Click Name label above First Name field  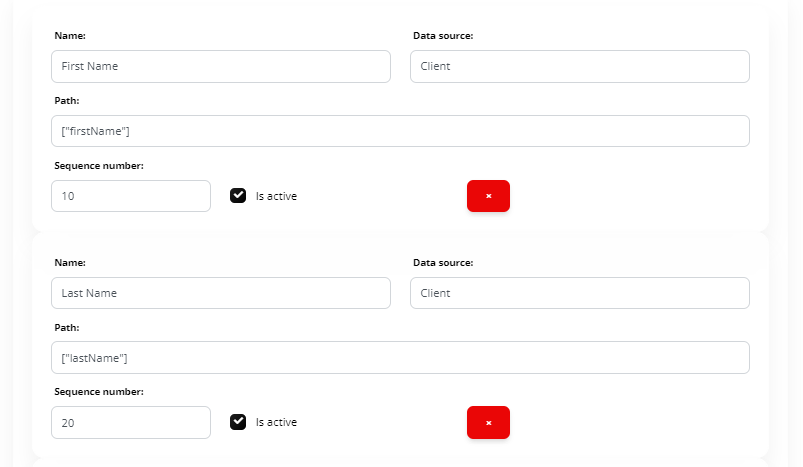point(70,36)
